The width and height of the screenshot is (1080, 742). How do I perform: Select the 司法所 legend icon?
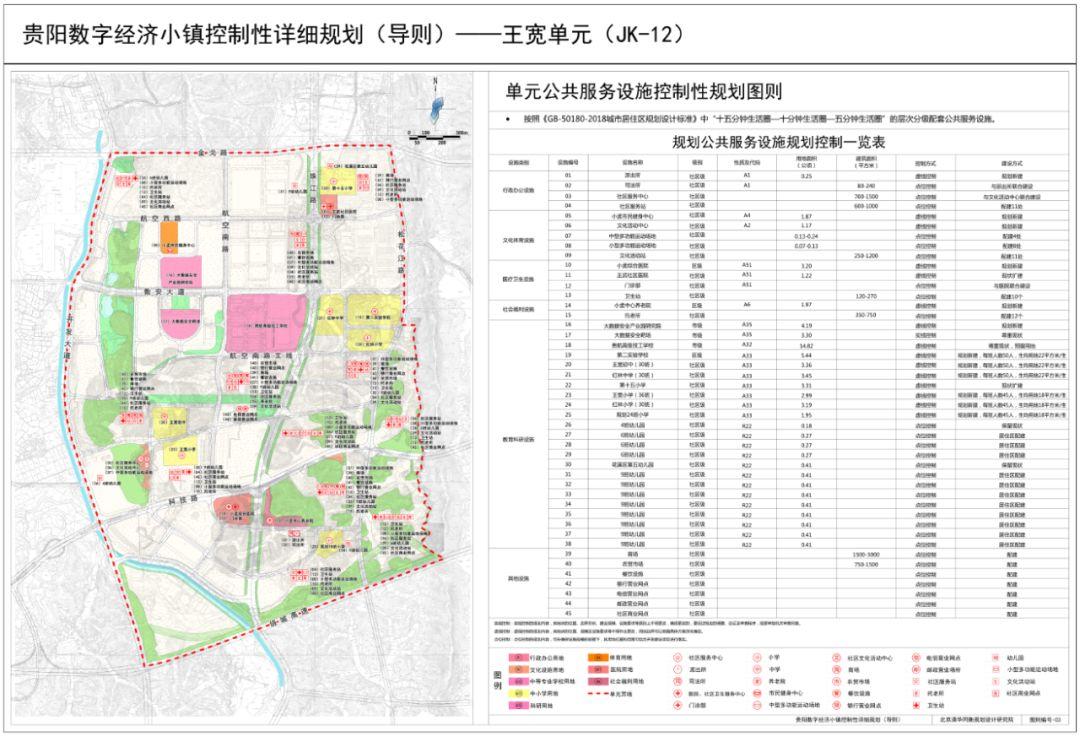click(x=677, y=681)
